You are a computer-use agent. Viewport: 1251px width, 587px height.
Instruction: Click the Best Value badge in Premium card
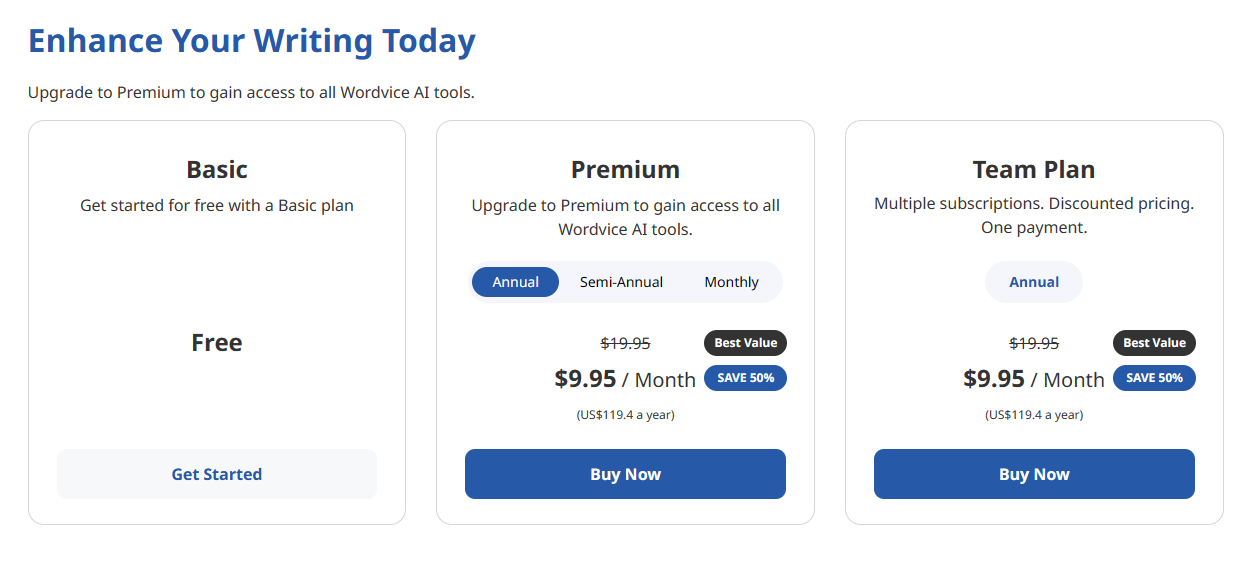pos(746,343)
